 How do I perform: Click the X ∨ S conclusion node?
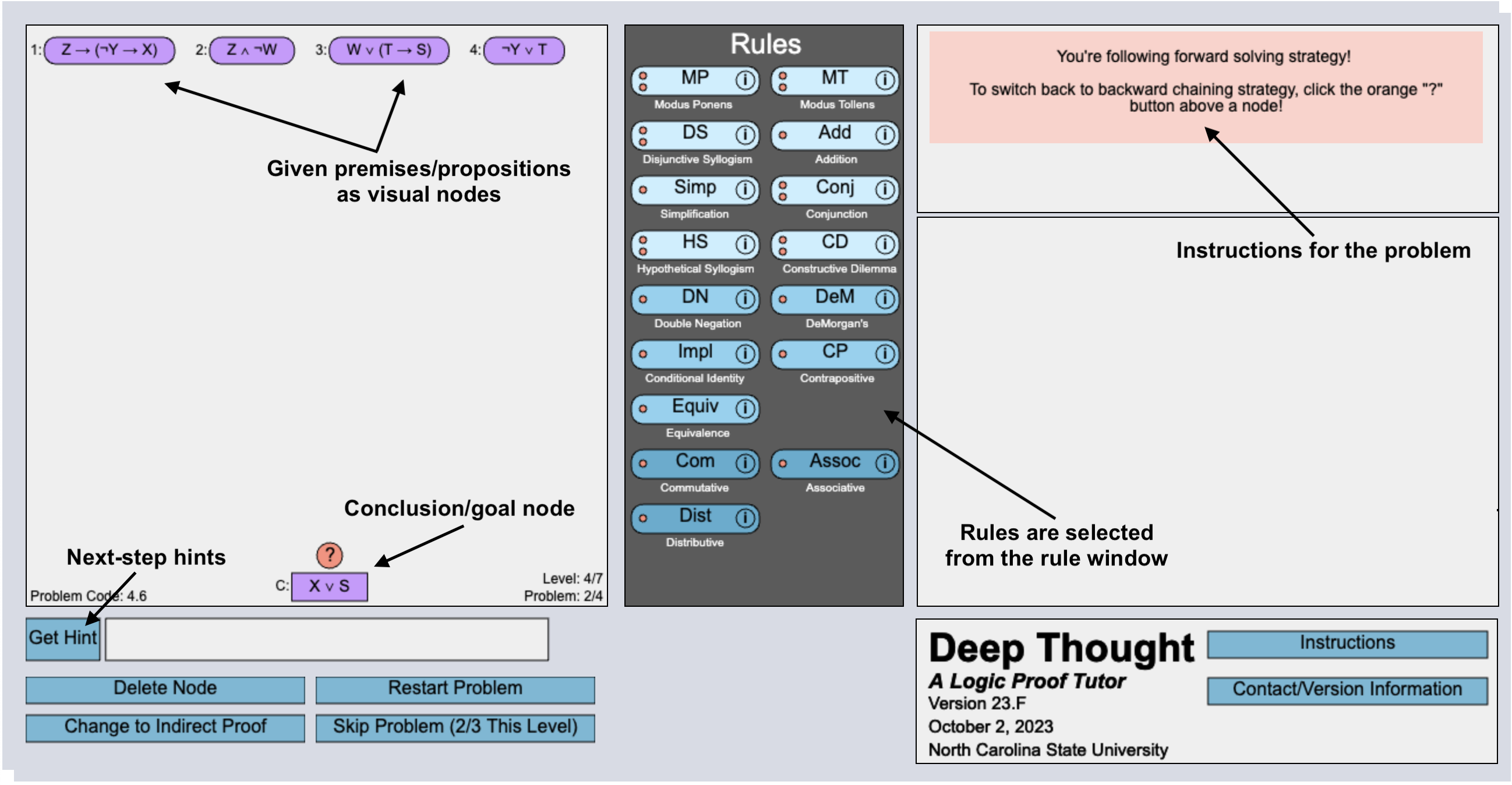(x=329, y=586)
